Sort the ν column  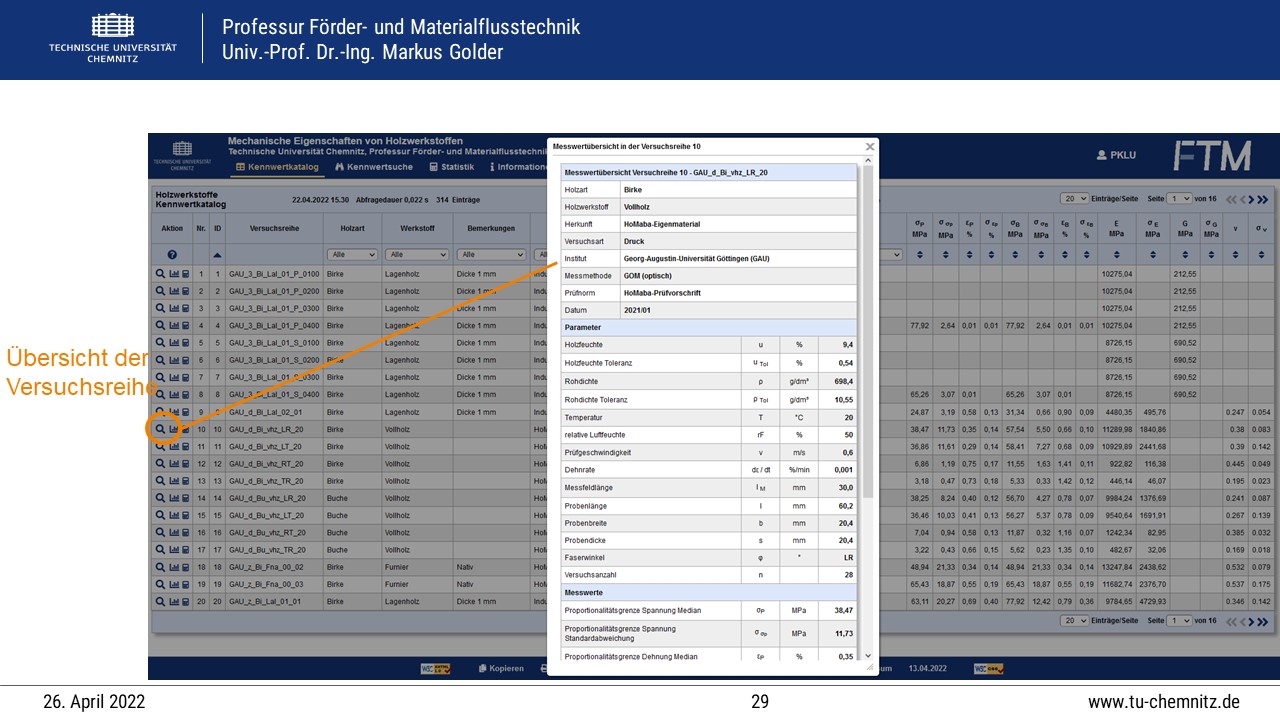(1236, 255)
